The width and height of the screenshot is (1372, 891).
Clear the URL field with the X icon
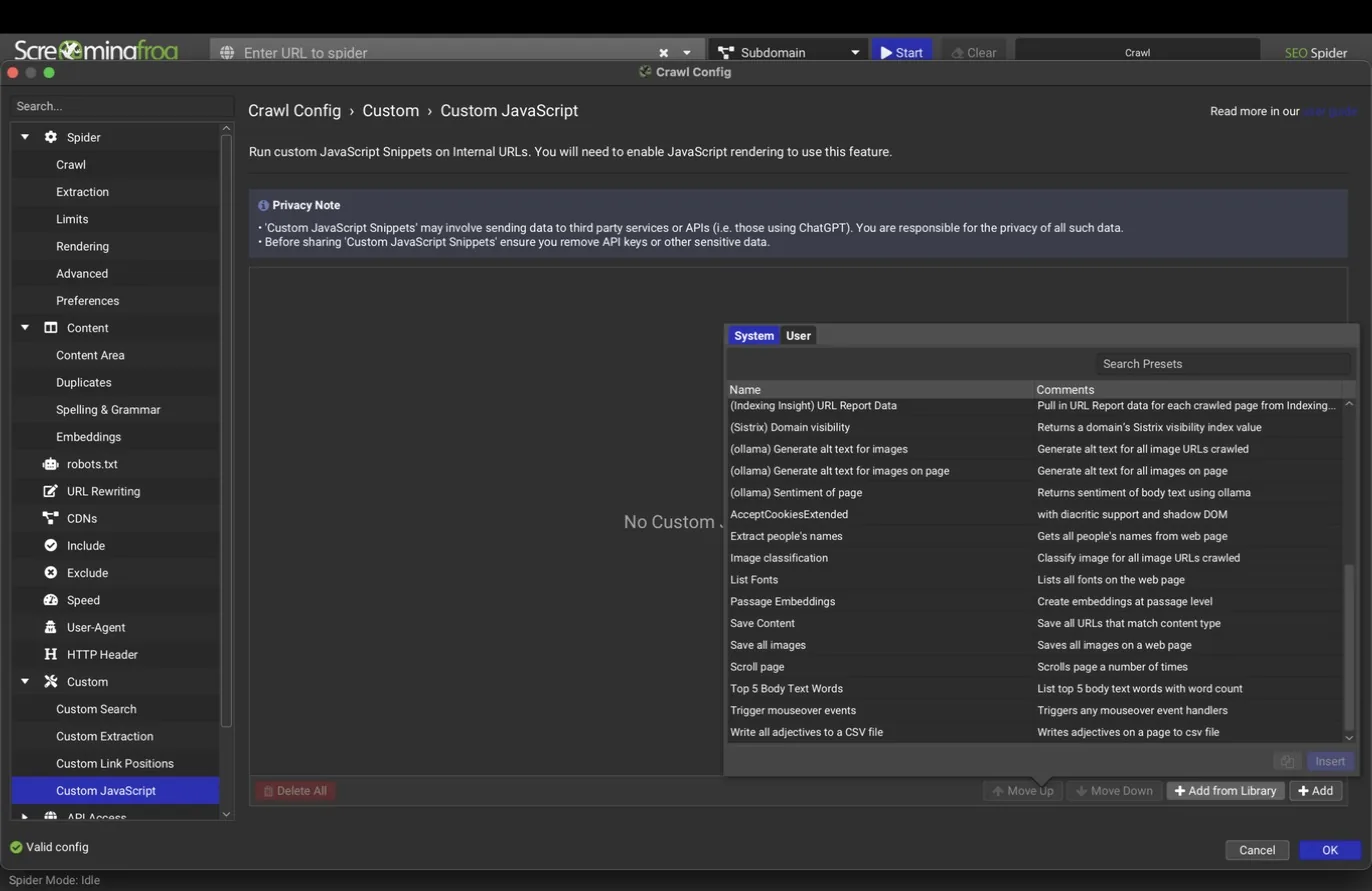663,53
